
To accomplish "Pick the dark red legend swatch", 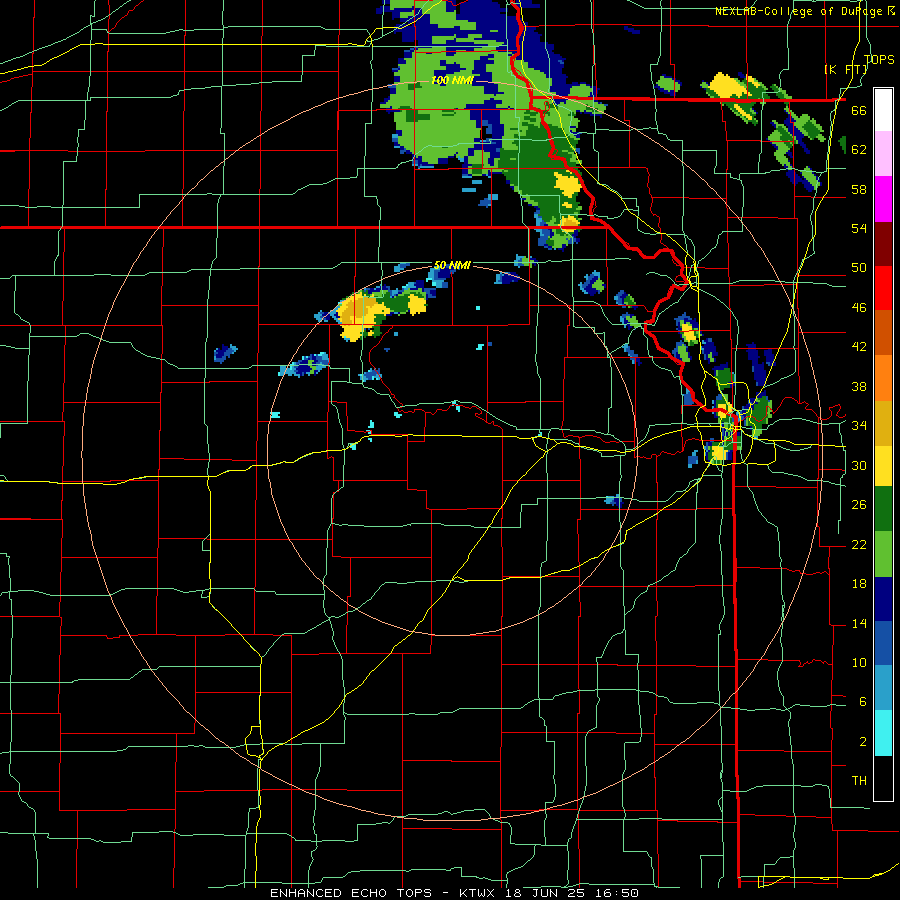I will click(x=883, y=243).
